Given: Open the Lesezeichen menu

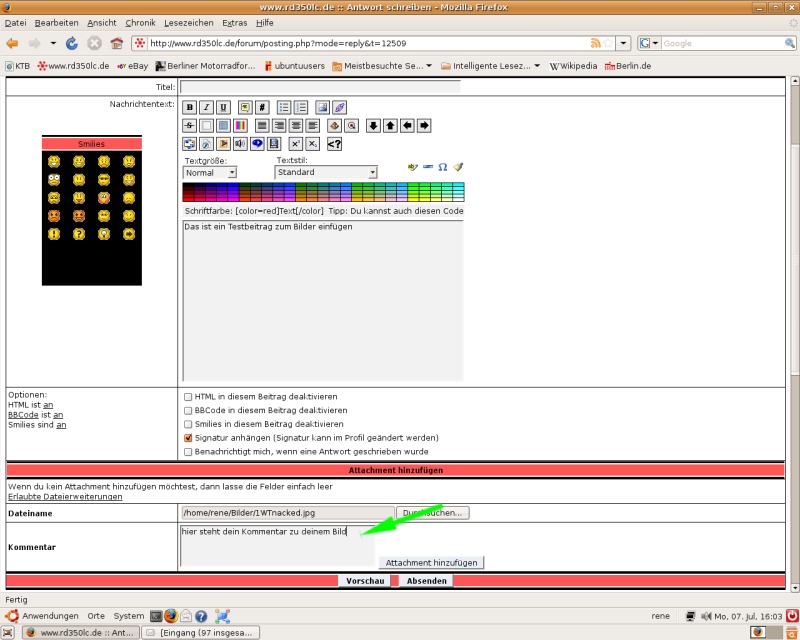Looking at the screenshot, I should point(188,22).
